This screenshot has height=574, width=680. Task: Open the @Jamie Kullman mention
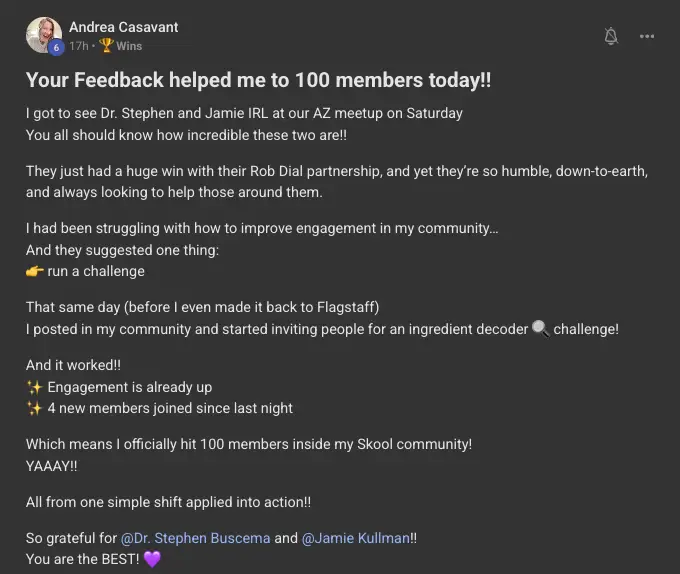(356, 538)
